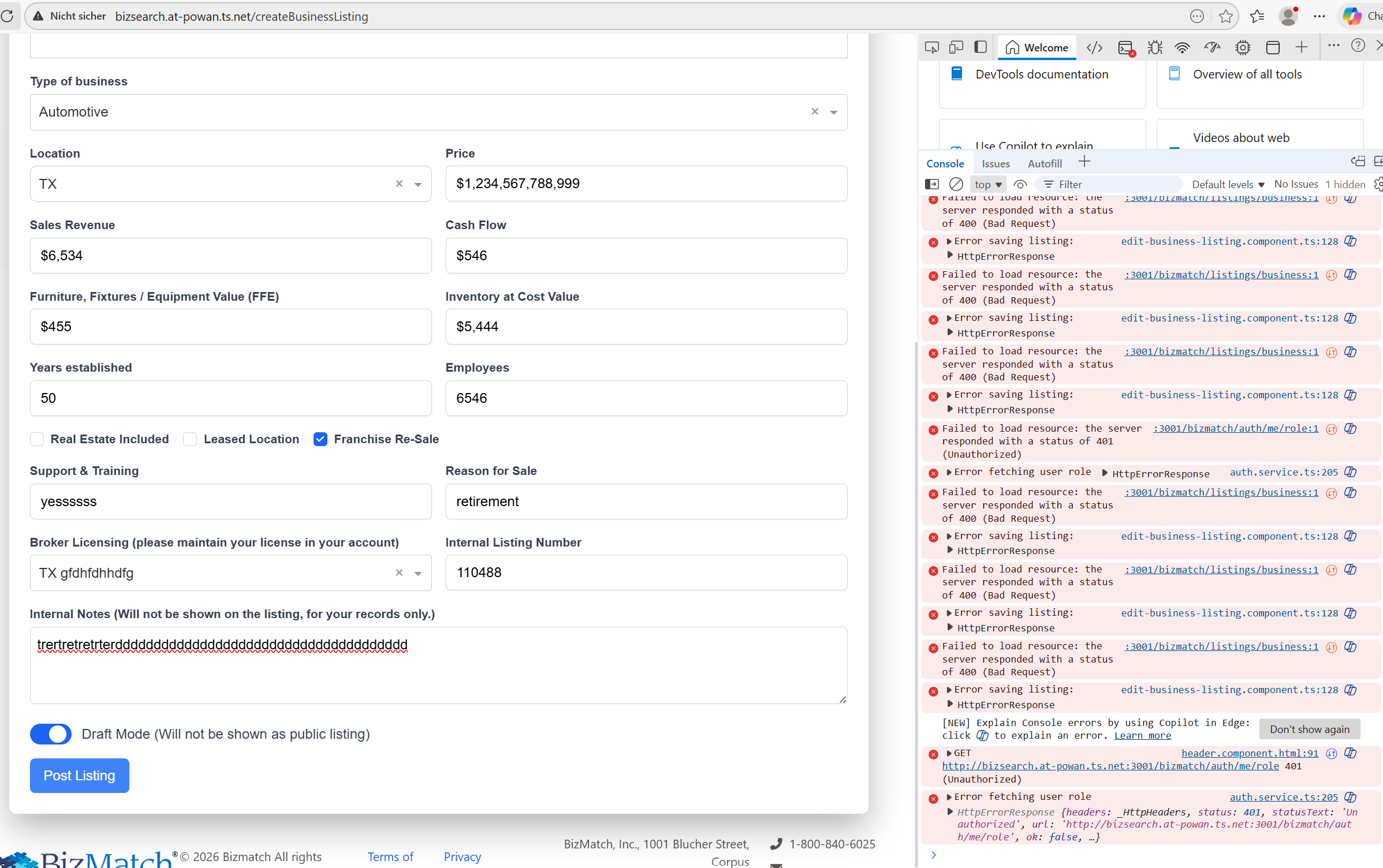The image size is (1383, 868).
Task: Add page to favorites star icon
Action: tap(1225, 16)
